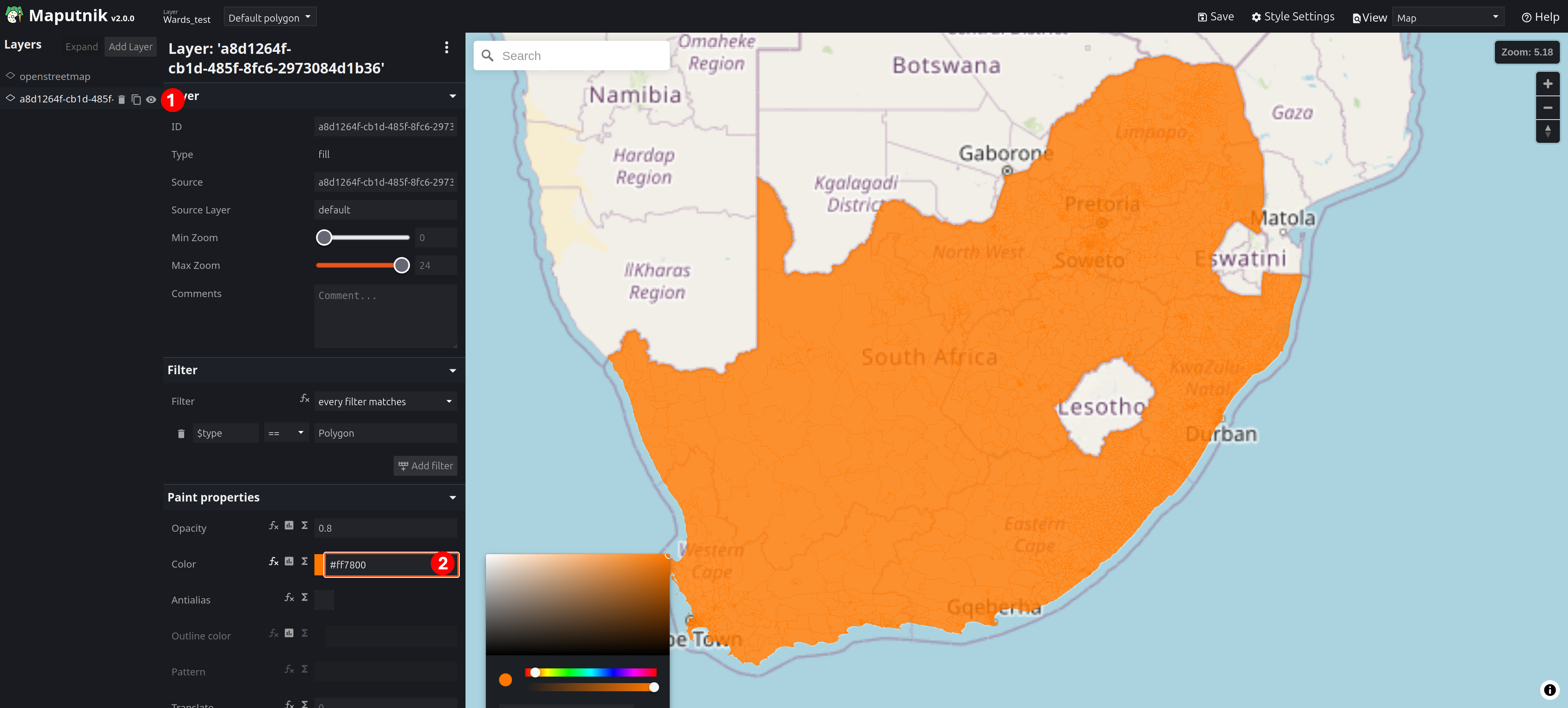
Task: Open the View mode Map dropdown
Action: [x=1447, y=18]
